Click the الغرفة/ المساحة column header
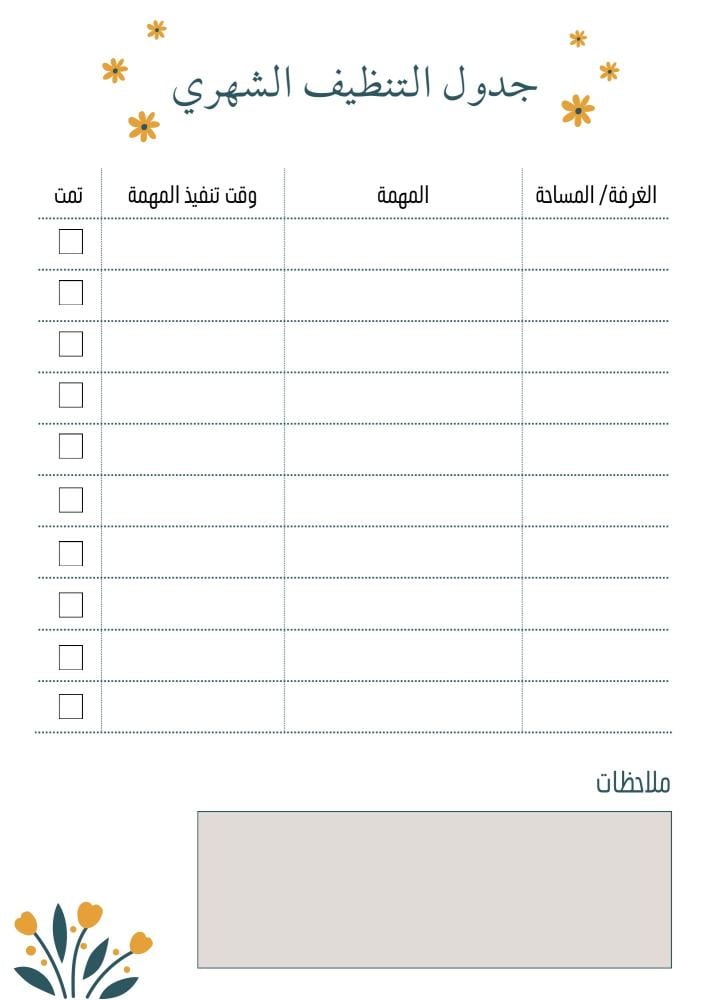The width and height of the screenshot is (707, 1000). [596, 195]
